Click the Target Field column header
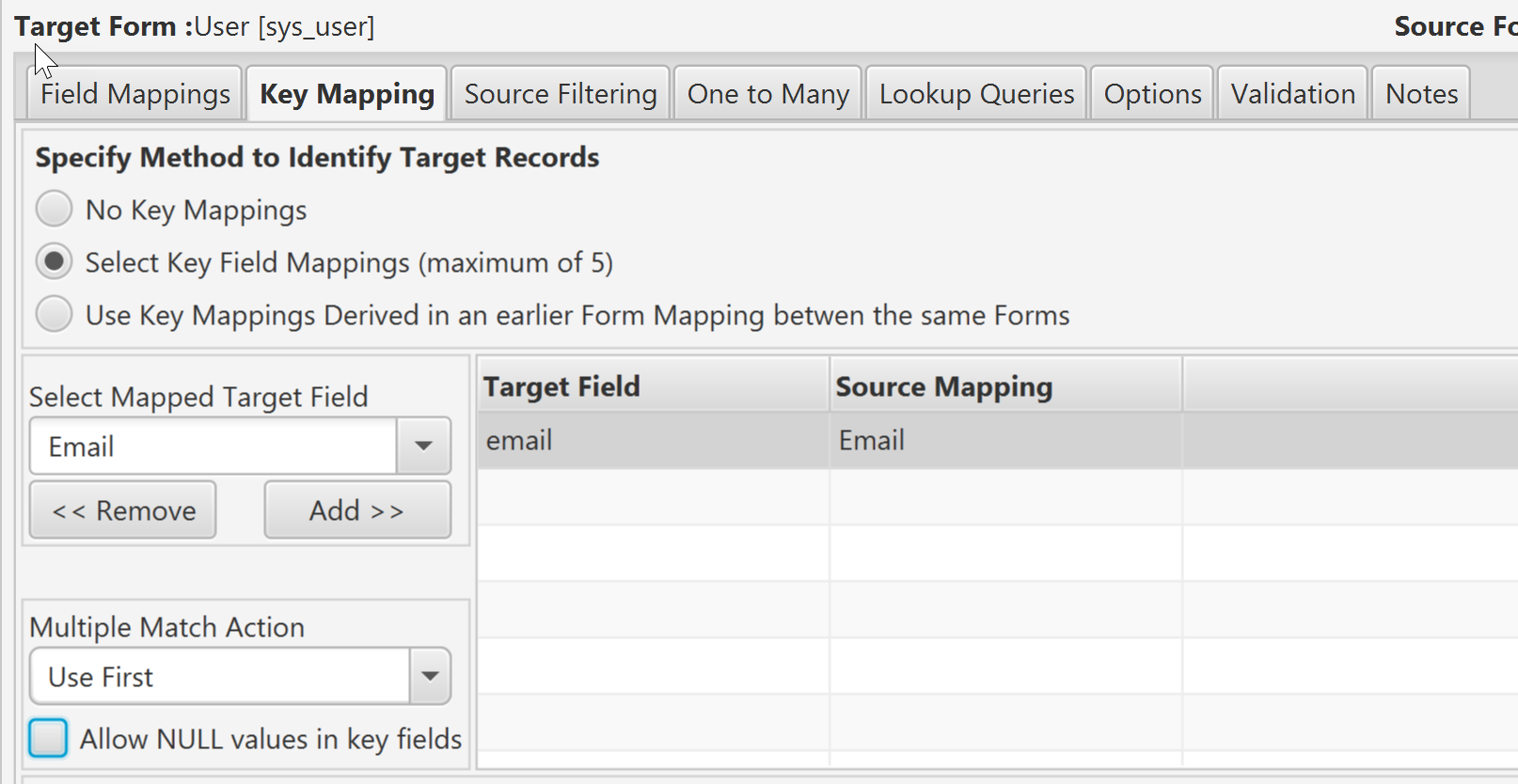The height and width of the screenshot is (784, 1518). point(653,386)
